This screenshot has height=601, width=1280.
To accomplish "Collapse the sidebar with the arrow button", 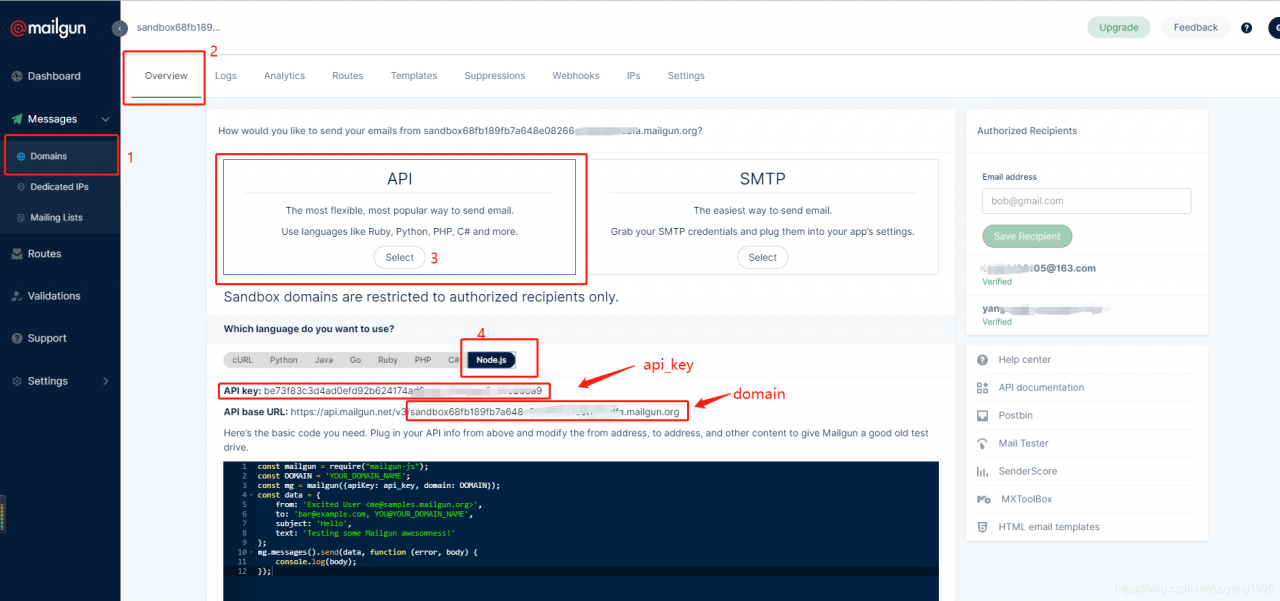I will [120, 28].
